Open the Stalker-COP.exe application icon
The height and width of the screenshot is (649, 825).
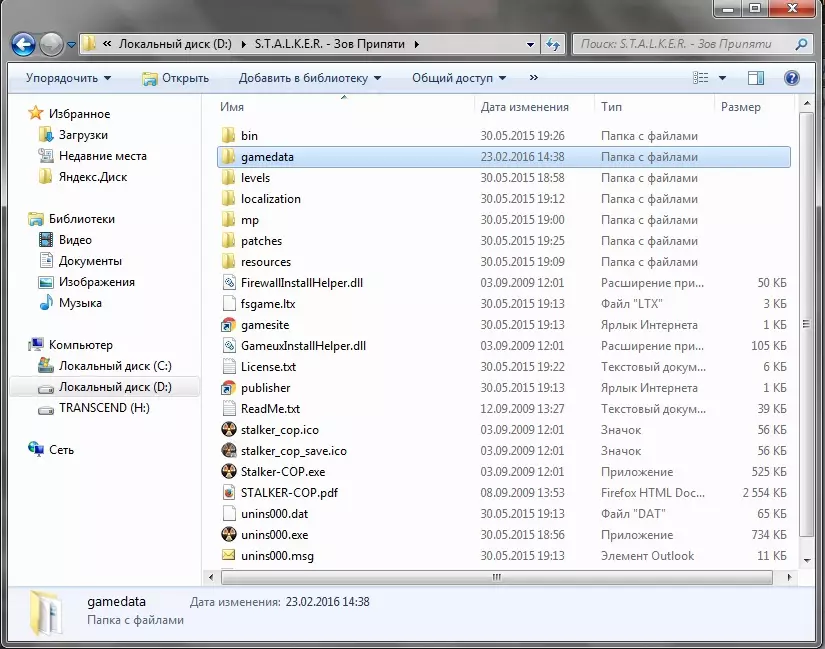click(x=229, y=472)
